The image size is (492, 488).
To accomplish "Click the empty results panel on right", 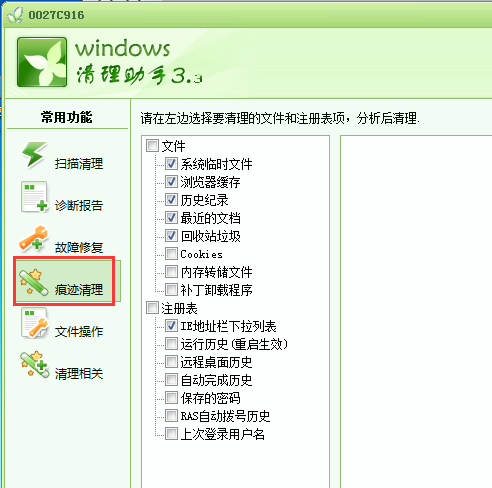I will click(x=416, y=311).
